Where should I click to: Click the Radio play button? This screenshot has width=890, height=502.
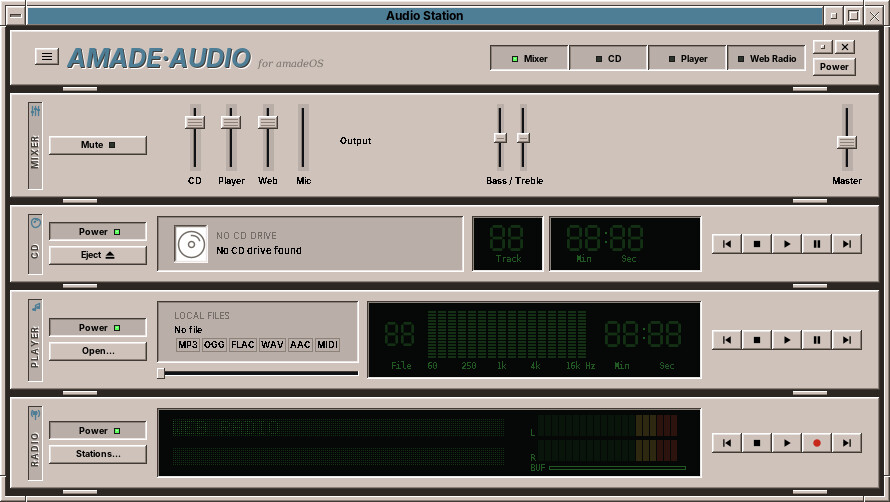click(x=787, y=443)
